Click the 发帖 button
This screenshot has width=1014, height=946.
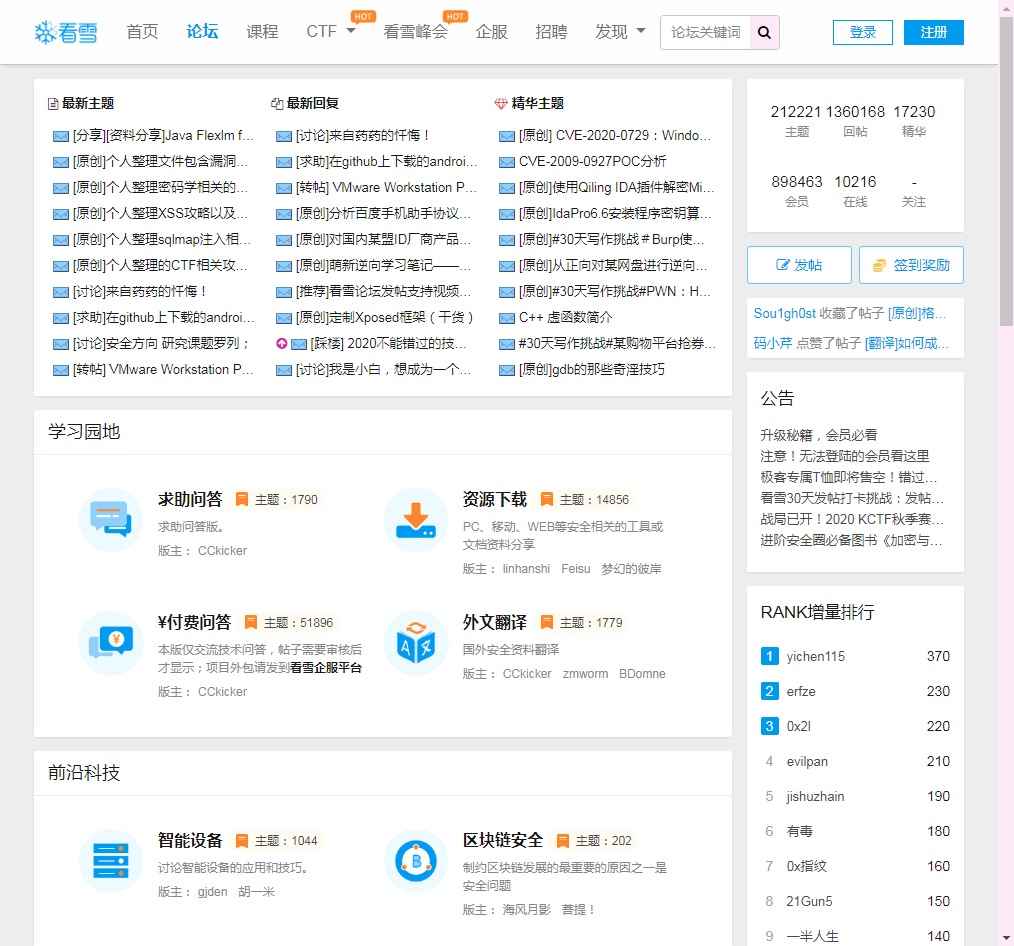click(799, 265)
